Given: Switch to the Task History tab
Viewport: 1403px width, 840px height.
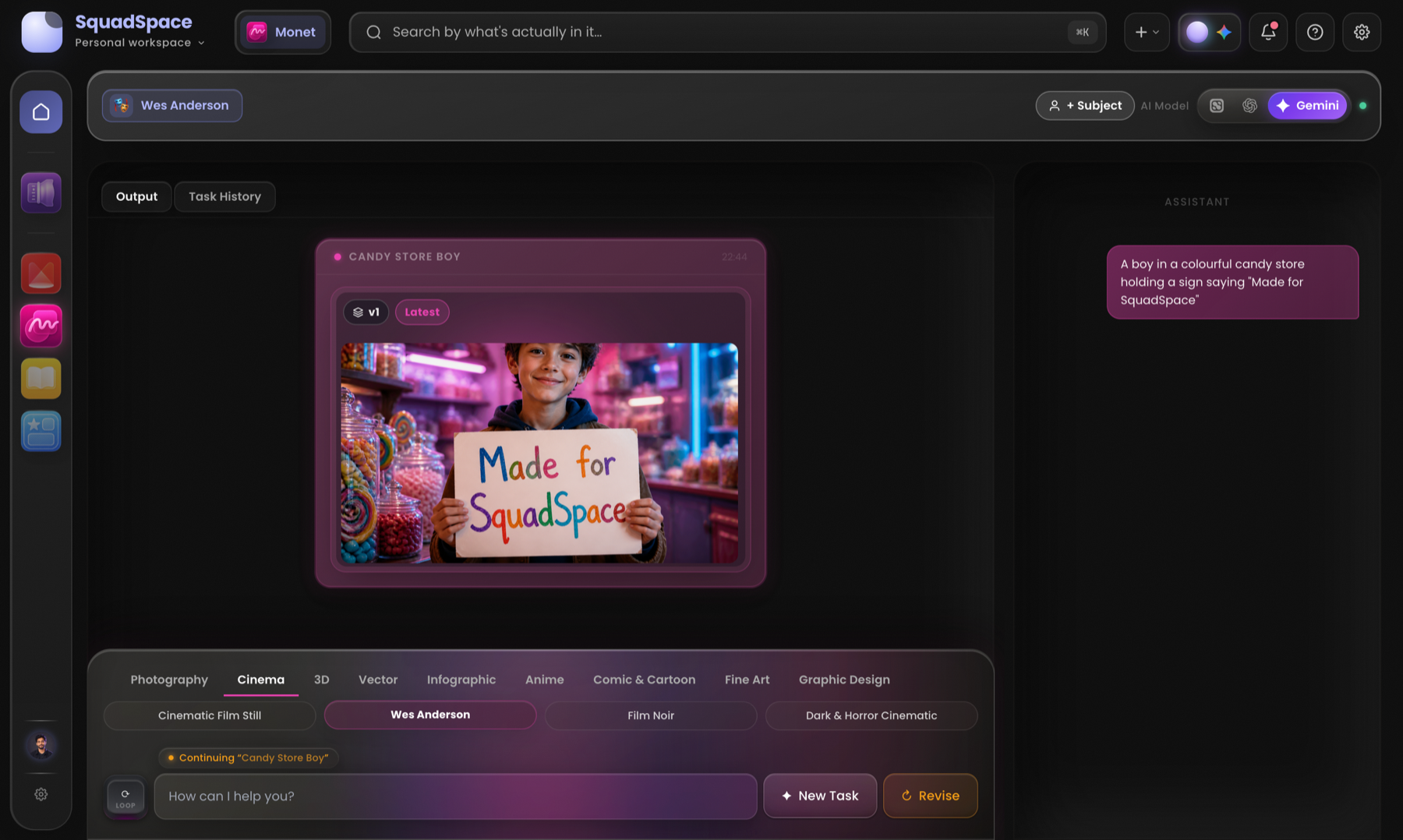Looking at the screenshot, I should point(224,196).
